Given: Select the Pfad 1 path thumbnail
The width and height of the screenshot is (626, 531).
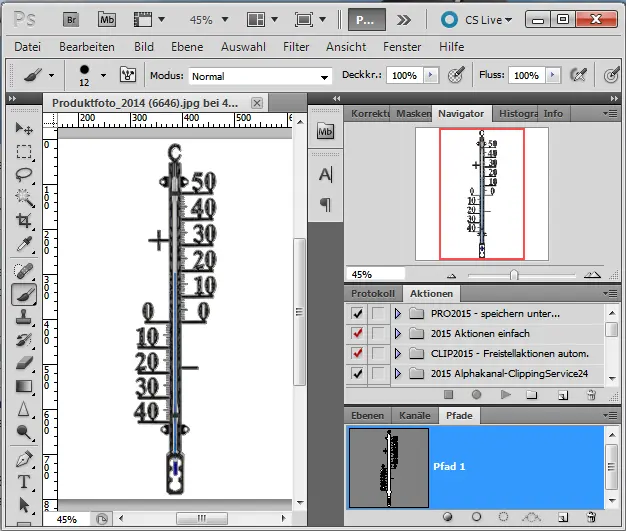Looking at the screenshot, I should click(x=388, y=466).
